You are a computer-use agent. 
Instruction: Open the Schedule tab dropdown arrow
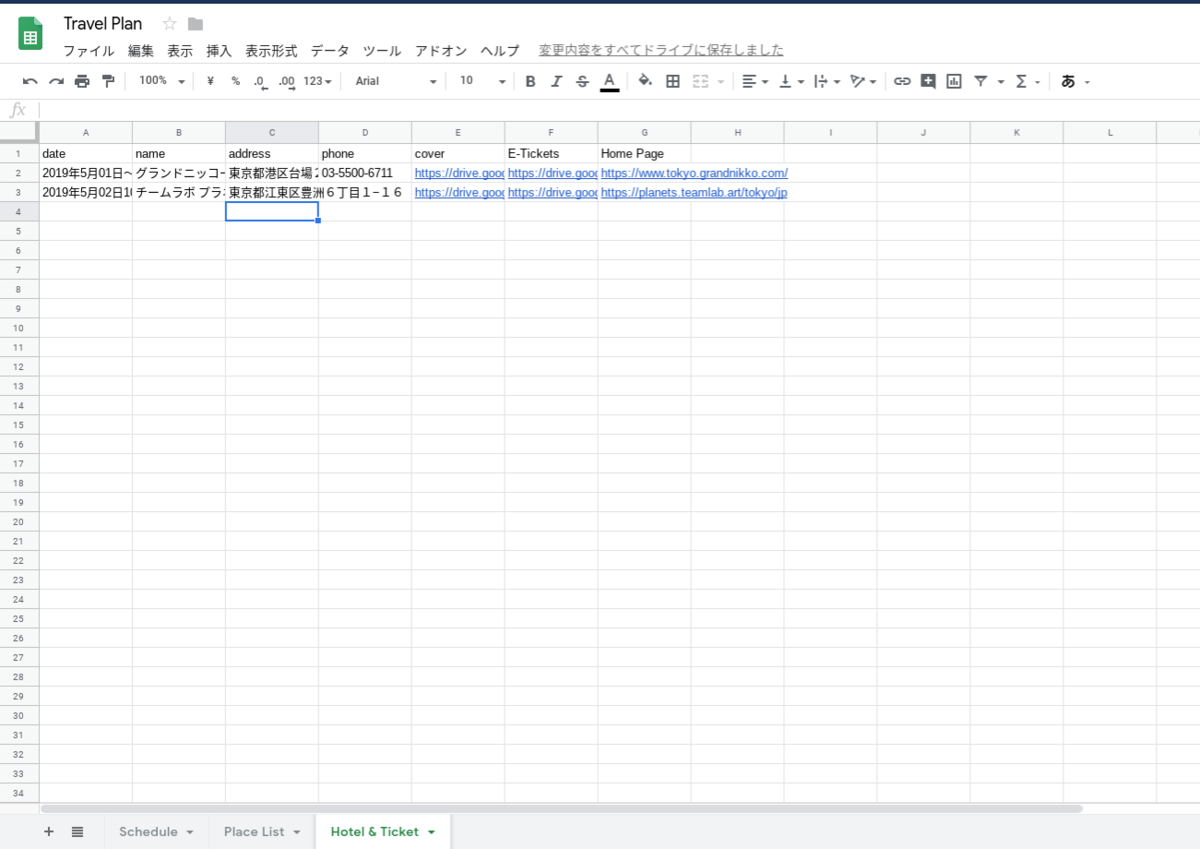point(189,832)
